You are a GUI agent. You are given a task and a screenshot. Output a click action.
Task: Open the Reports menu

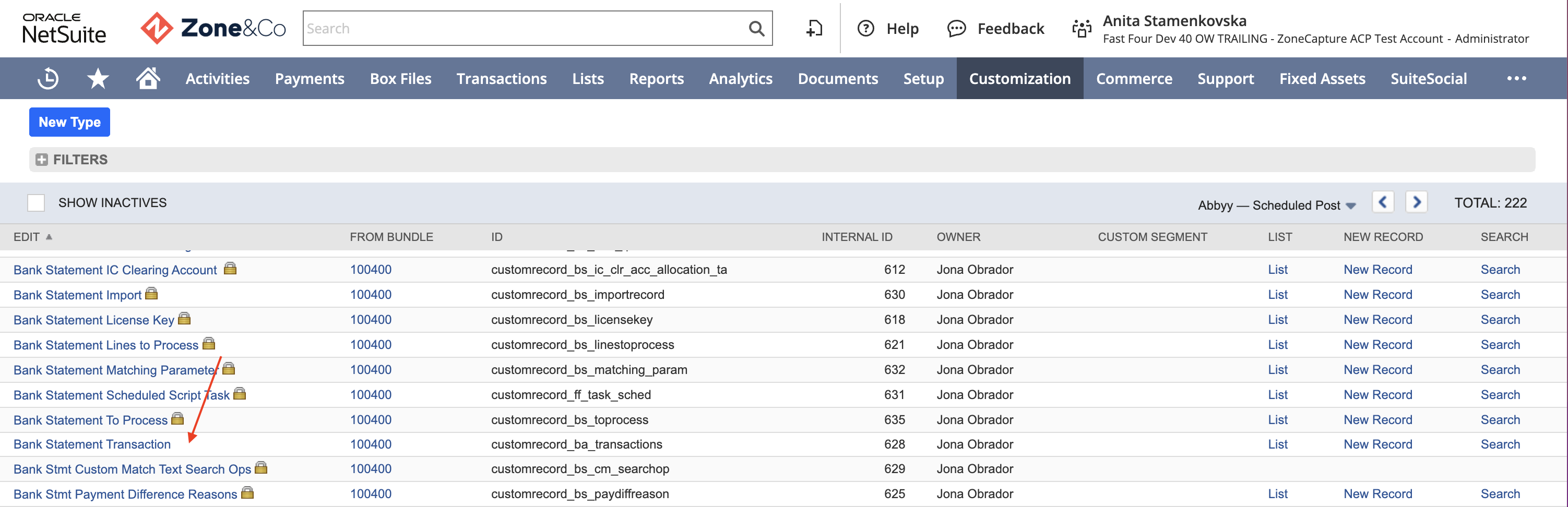point(656,78)
